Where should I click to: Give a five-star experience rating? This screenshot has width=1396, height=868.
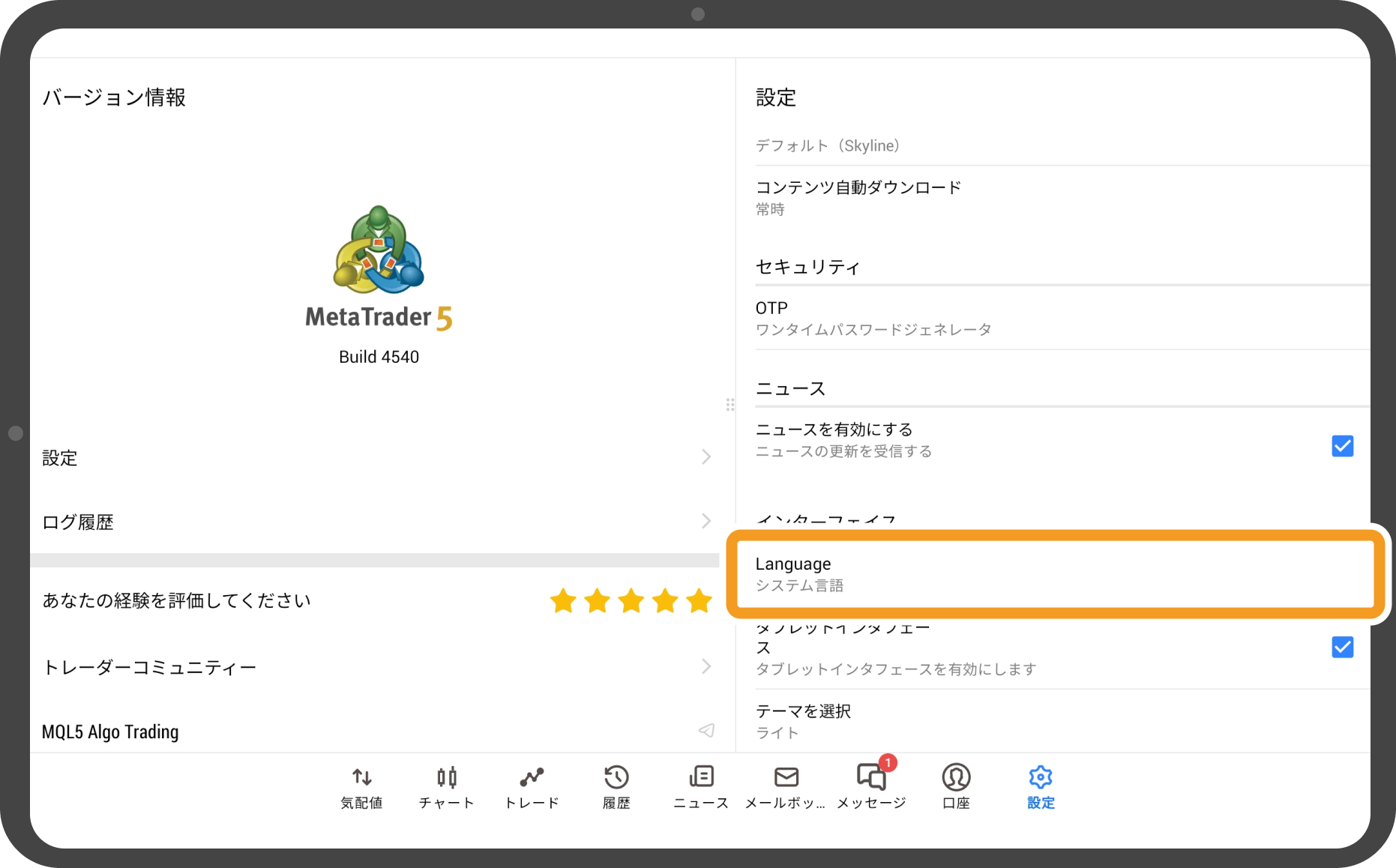point(699,600)
